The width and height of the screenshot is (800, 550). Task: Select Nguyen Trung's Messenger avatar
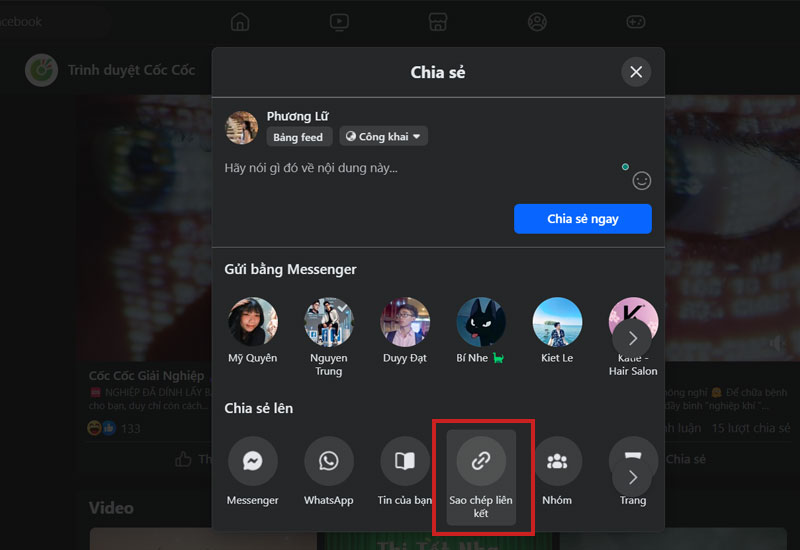329,322
